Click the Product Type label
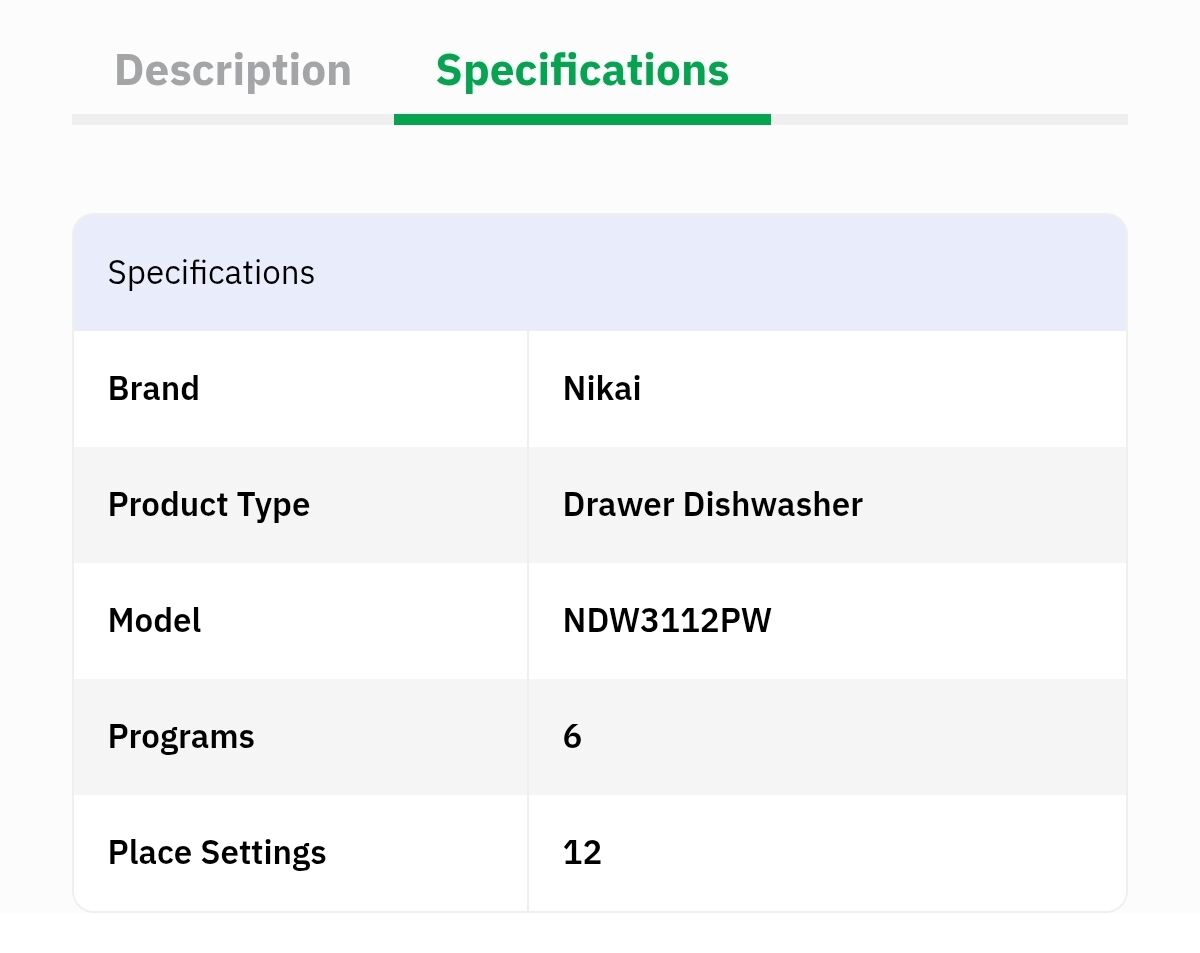Screen dimensions: 1200x953 [209, 505]
